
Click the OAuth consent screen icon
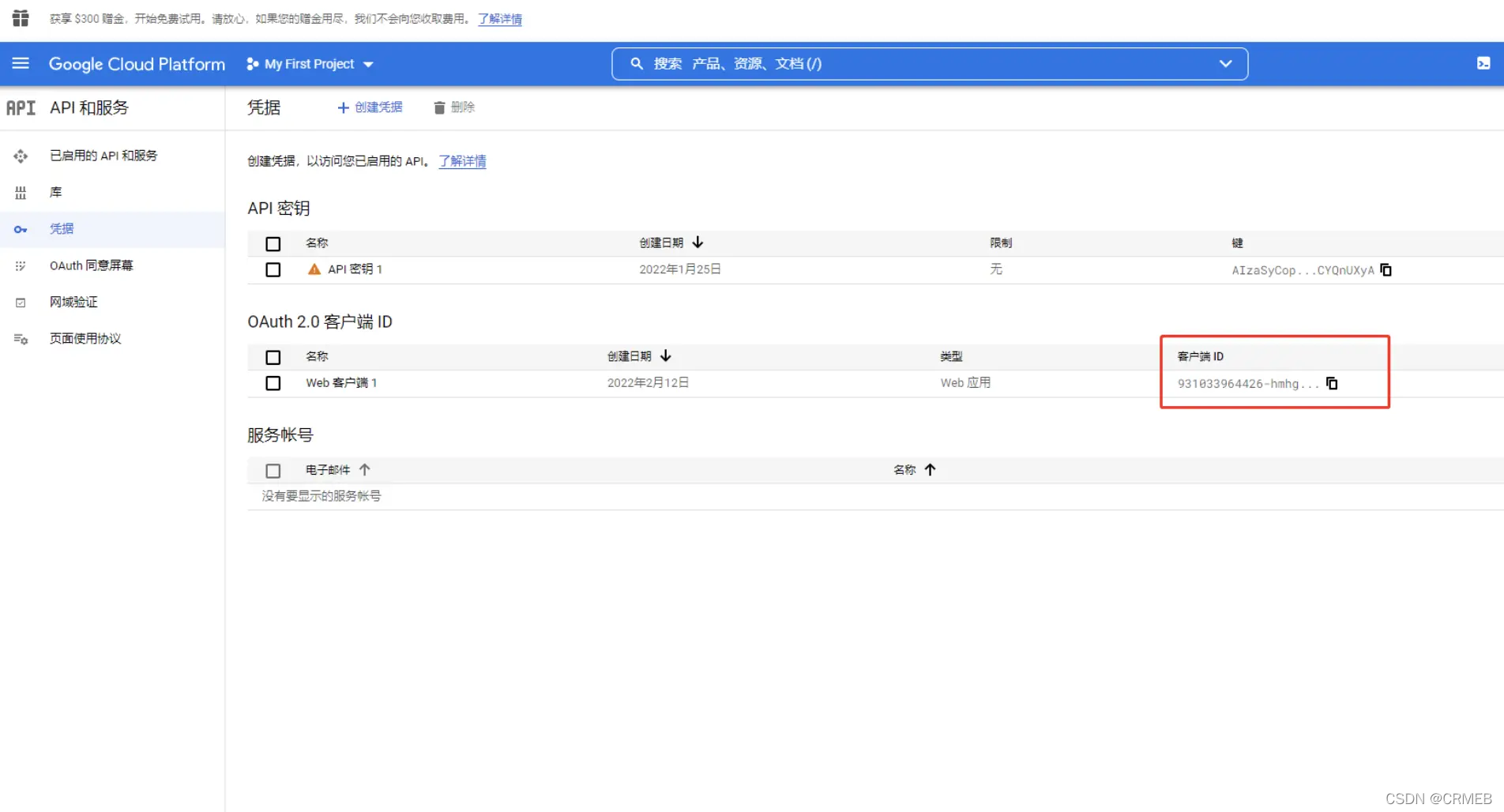21,265
